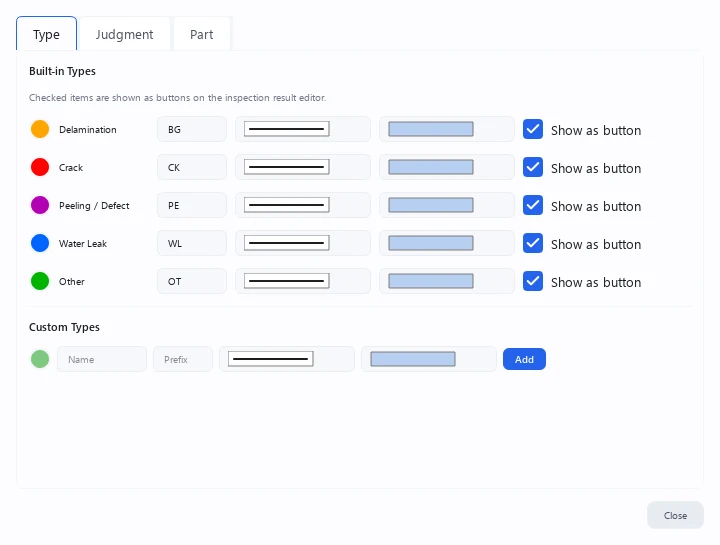720x545 pixels.
Task: Edit the PE prefix field for Peeling / Defect
Action: 192,205
